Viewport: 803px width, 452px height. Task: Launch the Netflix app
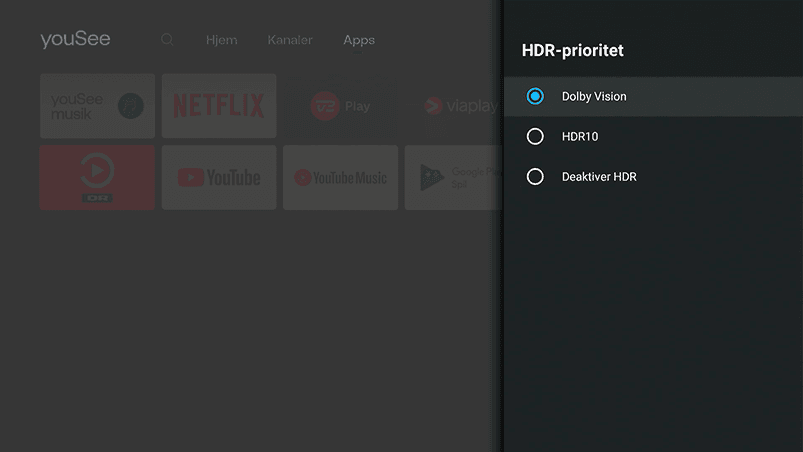pos(219,106)
